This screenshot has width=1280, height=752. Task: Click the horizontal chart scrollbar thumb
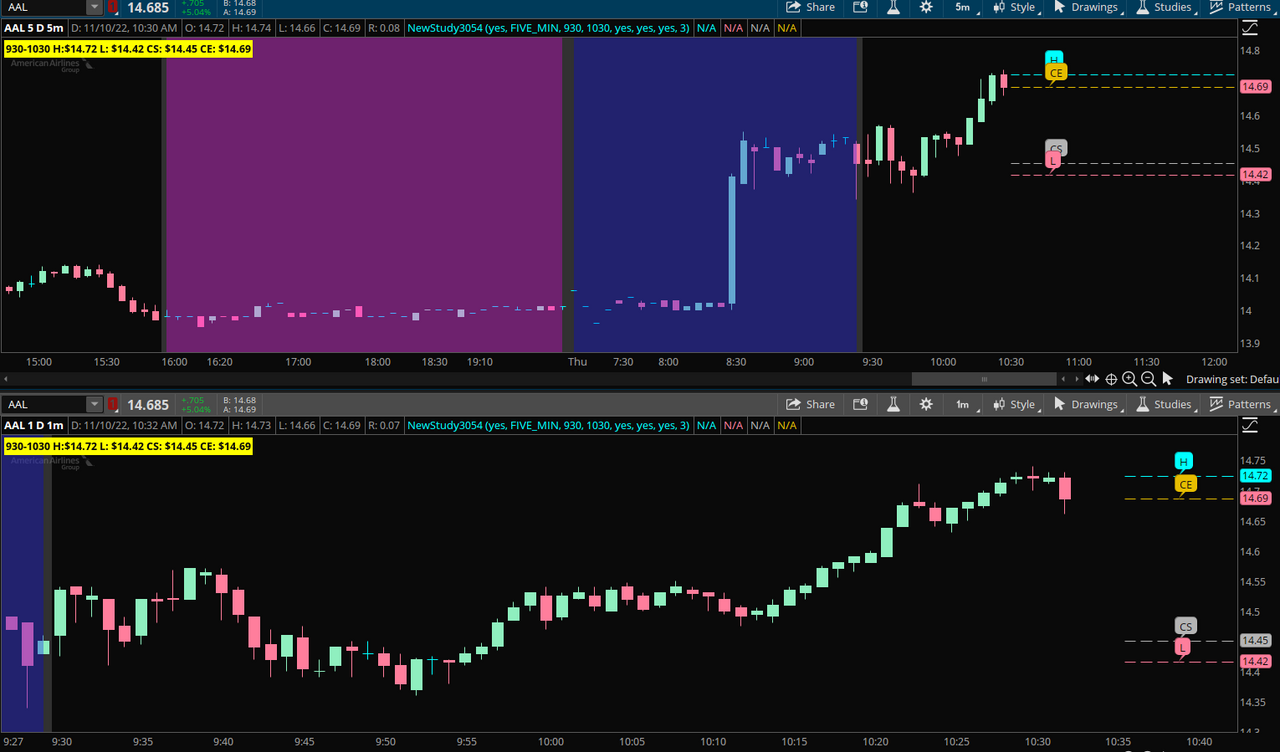click(x=984, y=379)
